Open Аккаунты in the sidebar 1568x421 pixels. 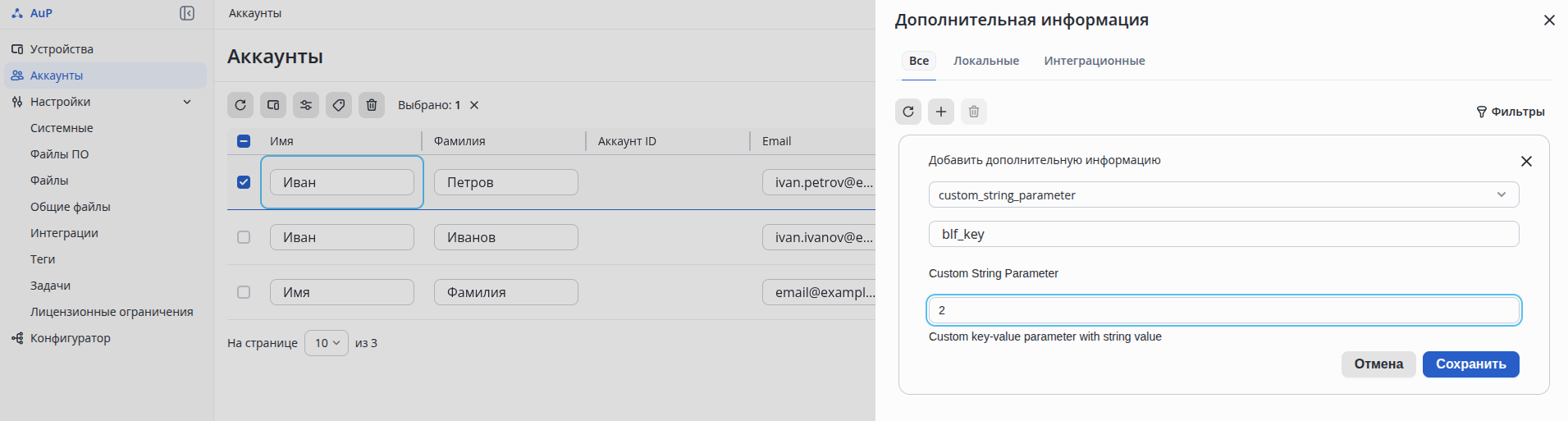tap(105, 76)
